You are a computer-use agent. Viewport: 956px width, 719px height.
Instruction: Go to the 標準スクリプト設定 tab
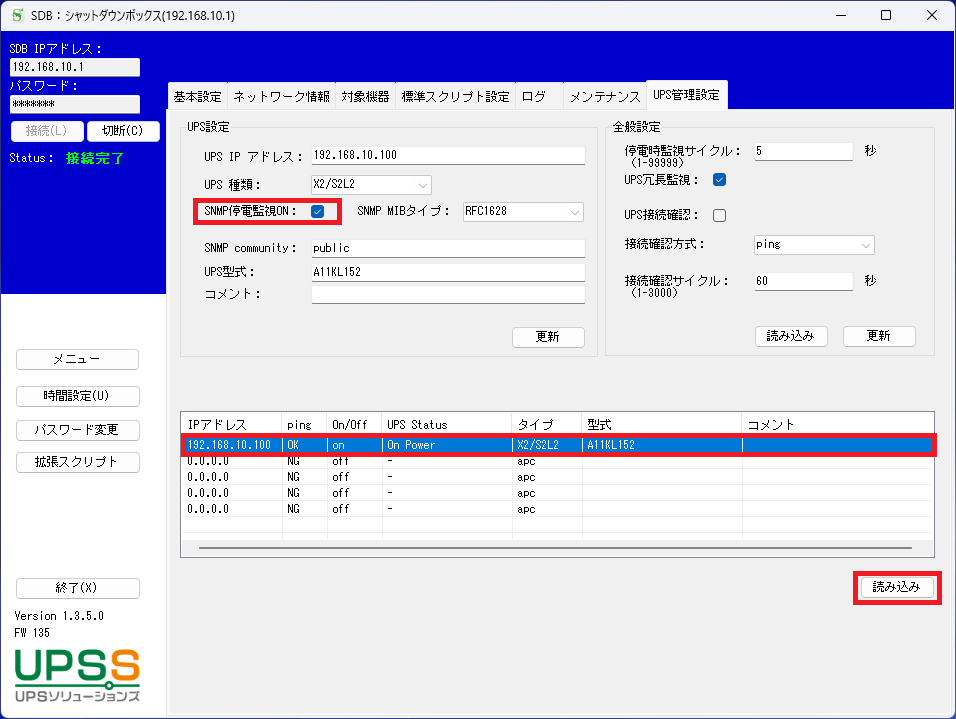(455, 97)
